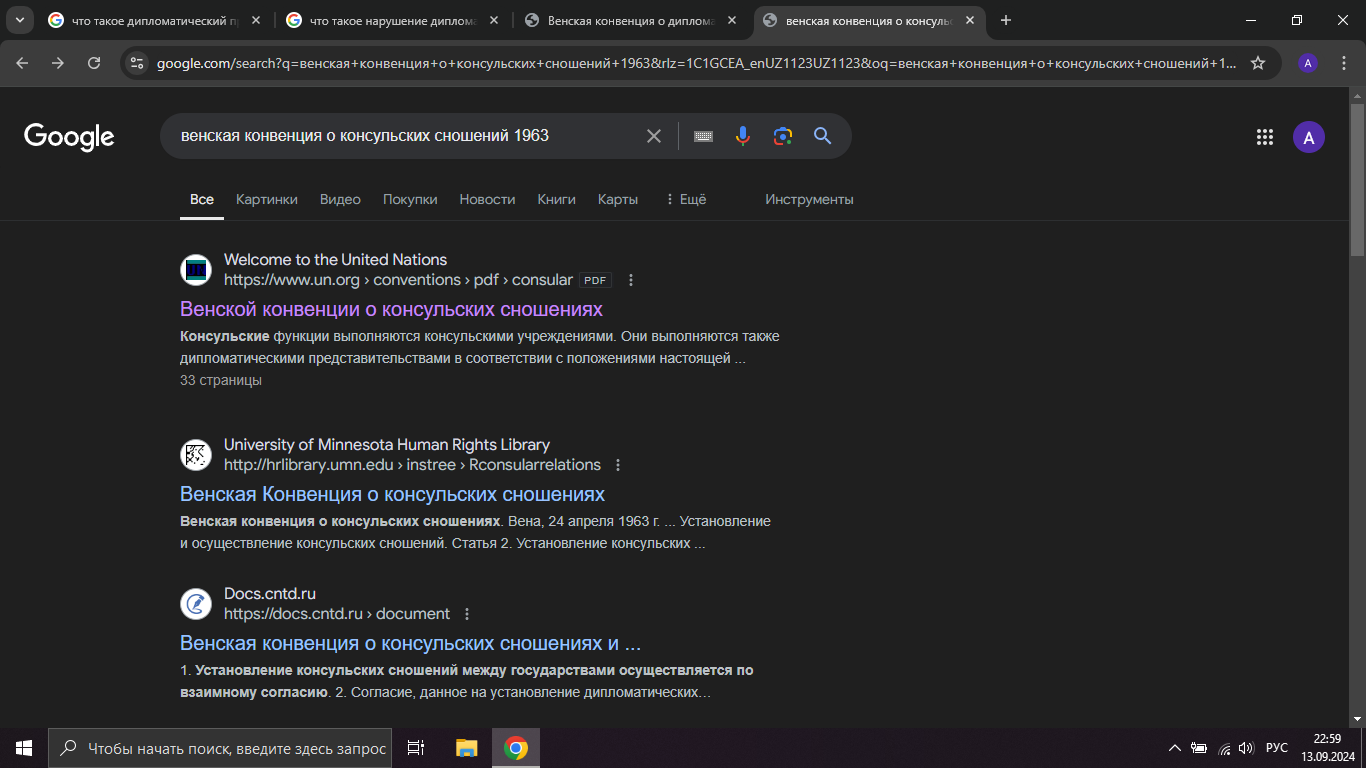Clear the search query with X icon
Image resolution: width=1366 pixels, height=768 pixels.
654,136
